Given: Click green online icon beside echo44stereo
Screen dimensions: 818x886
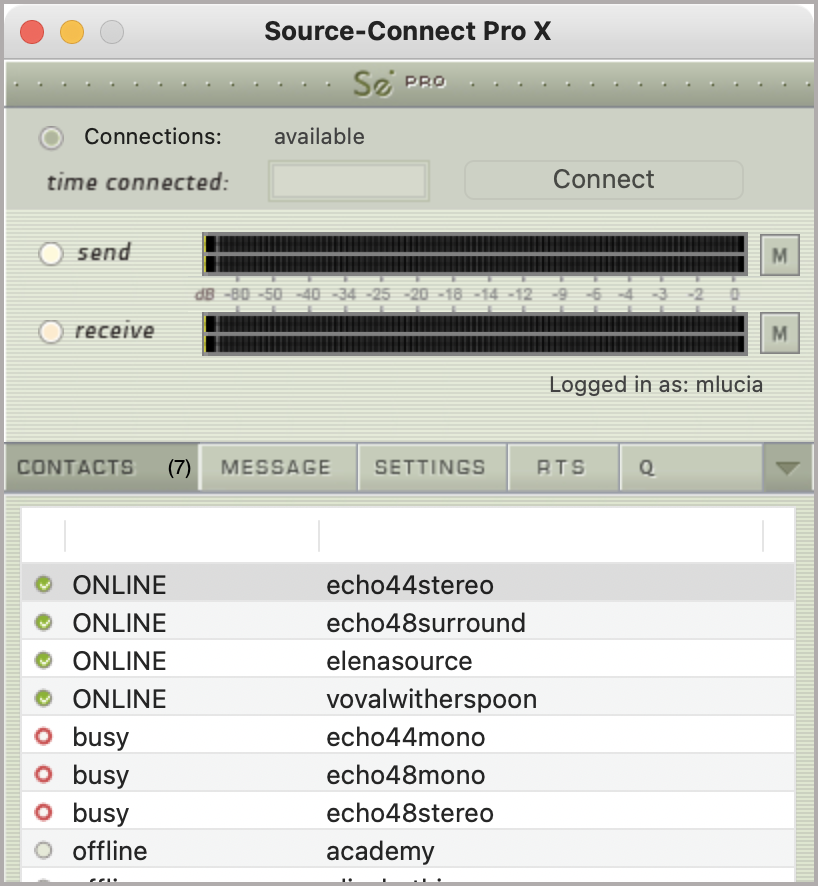Looking at the screenshot, I should pyautogui.click(x=43, y=585).
